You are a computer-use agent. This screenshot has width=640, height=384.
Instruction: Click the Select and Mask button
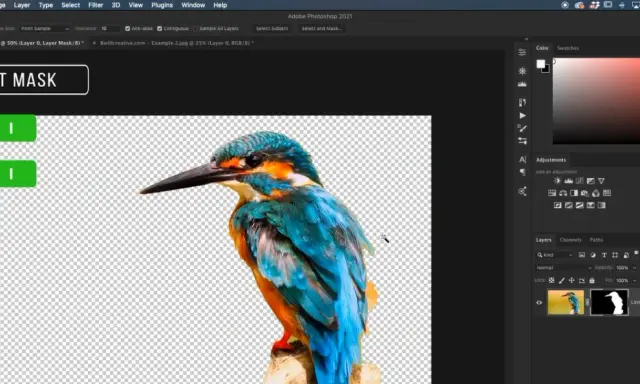[322, 29]
